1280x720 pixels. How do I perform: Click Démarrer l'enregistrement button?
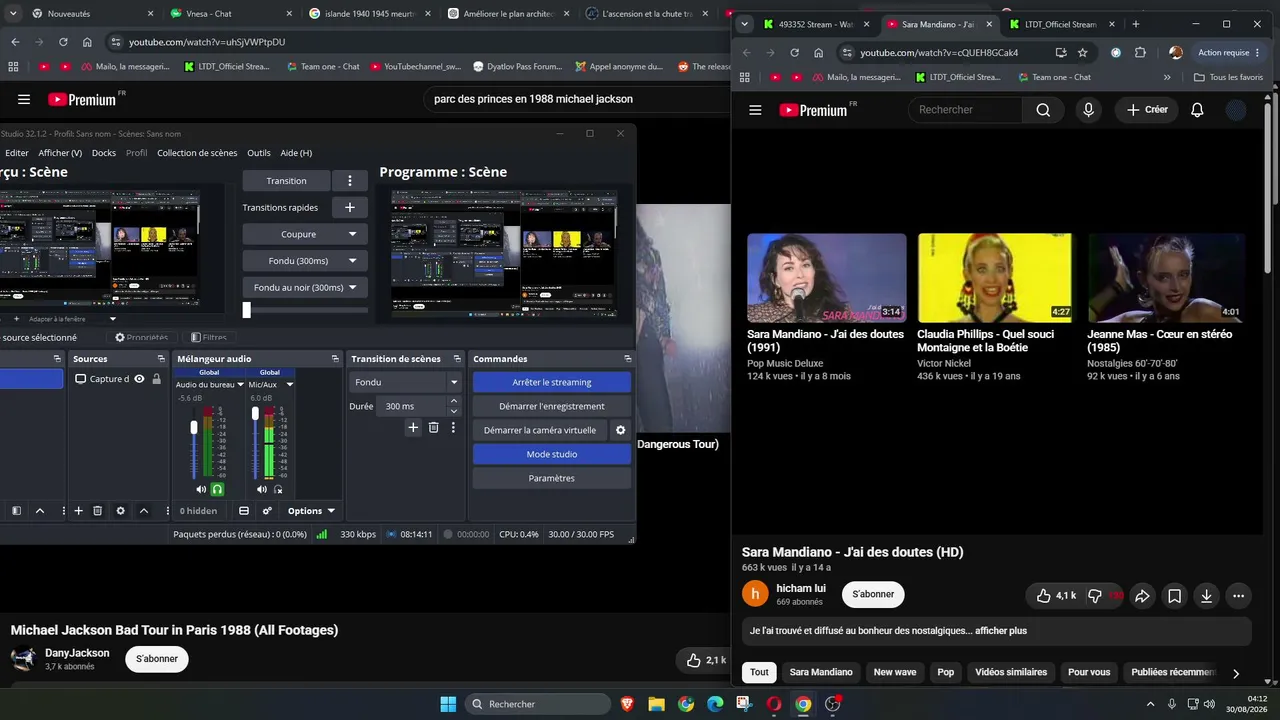click(552, 406)
